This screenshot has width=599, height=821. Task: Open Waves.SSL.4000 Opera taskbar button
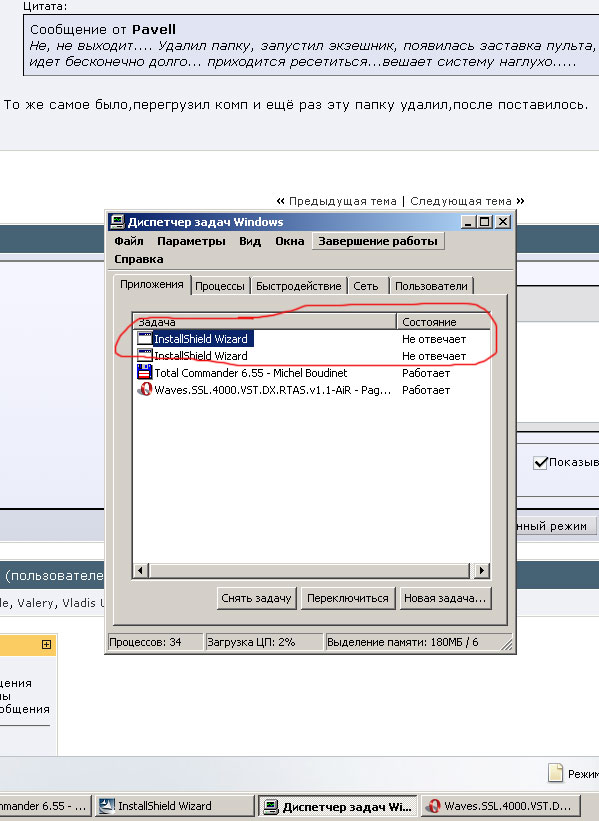502,806
